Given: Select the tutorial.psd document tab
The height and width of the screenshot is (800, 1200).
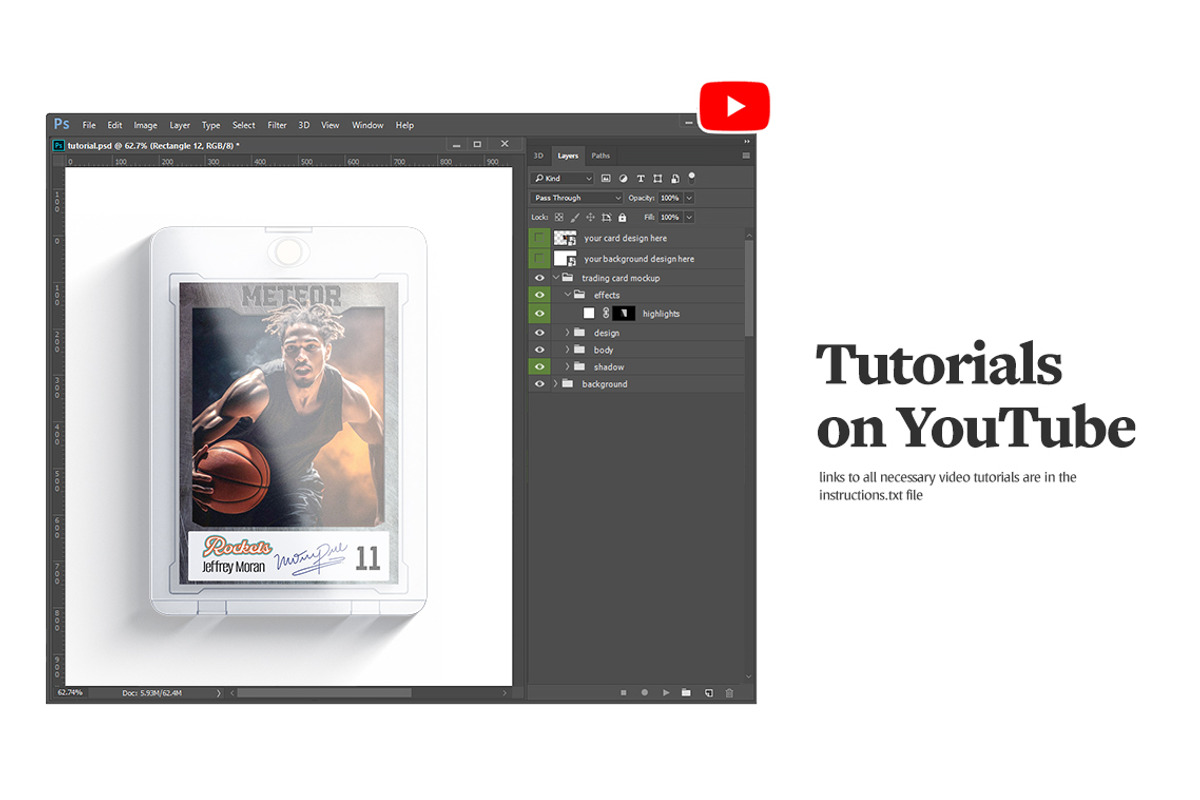Looking at the screenshot, I should [x=151, y=145].
